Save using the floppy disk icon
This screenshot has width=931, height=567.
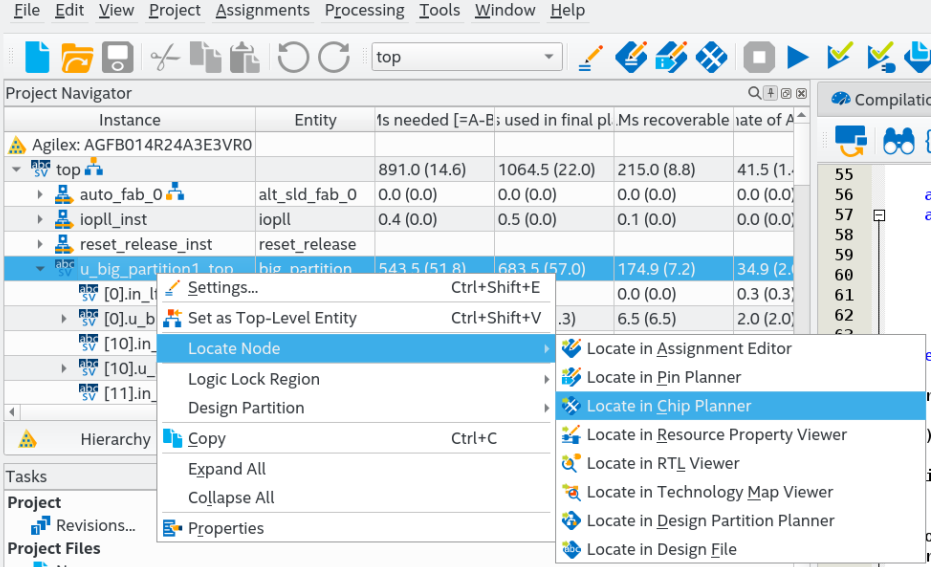118,58
